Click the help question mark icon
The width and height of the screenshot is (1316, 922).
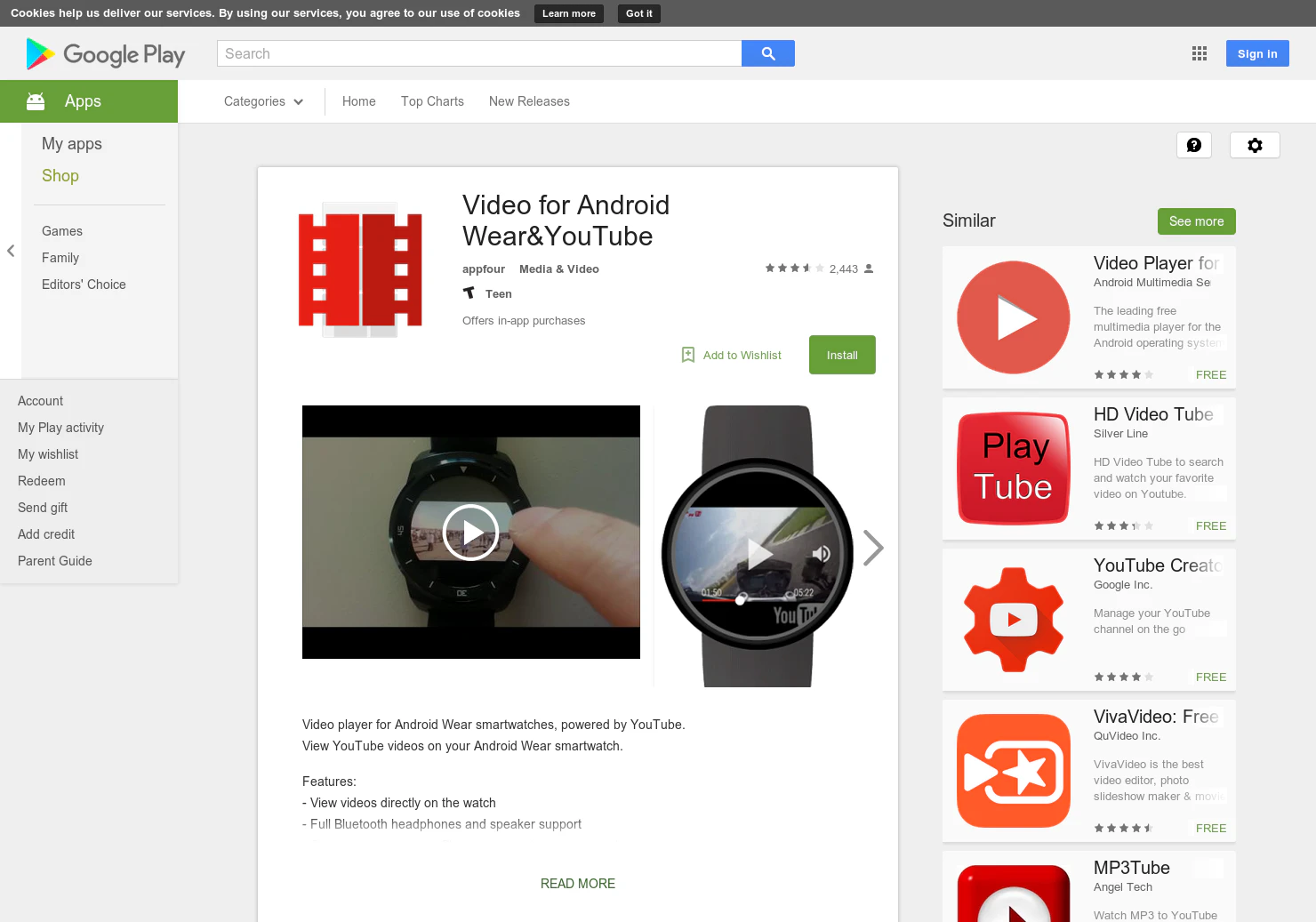[1194, 145]
